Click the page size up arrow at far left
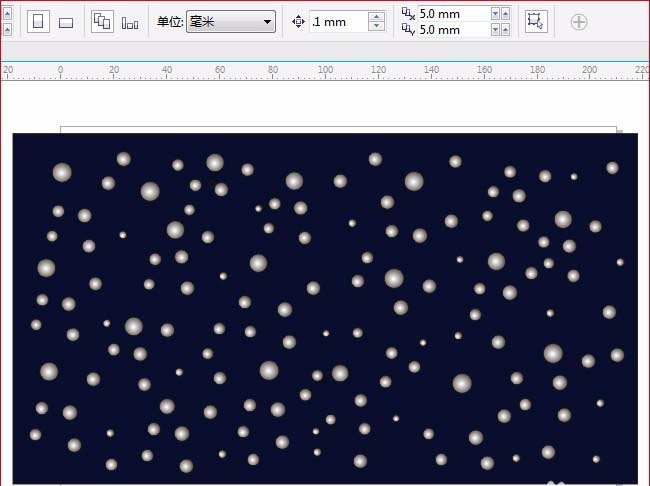Viewport: 650px width, 486px height. pyautogui.click(x=7, y=14)
